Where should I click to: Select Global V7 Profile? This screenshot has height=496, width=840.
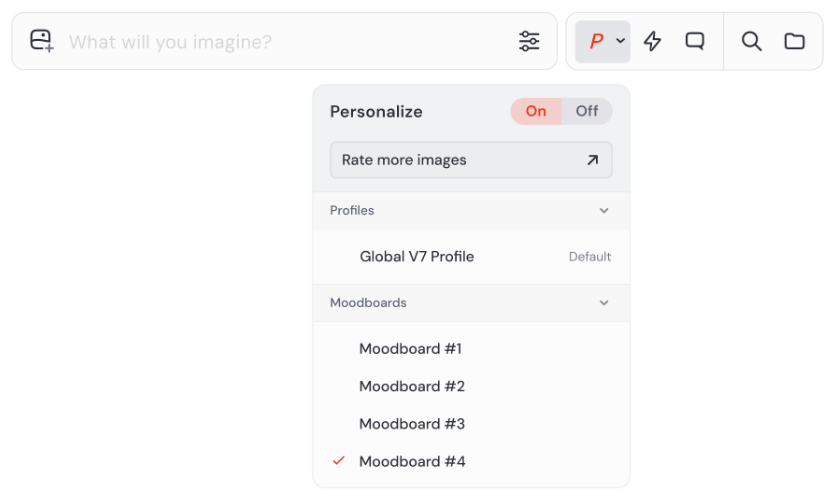(x=417, y=257)
